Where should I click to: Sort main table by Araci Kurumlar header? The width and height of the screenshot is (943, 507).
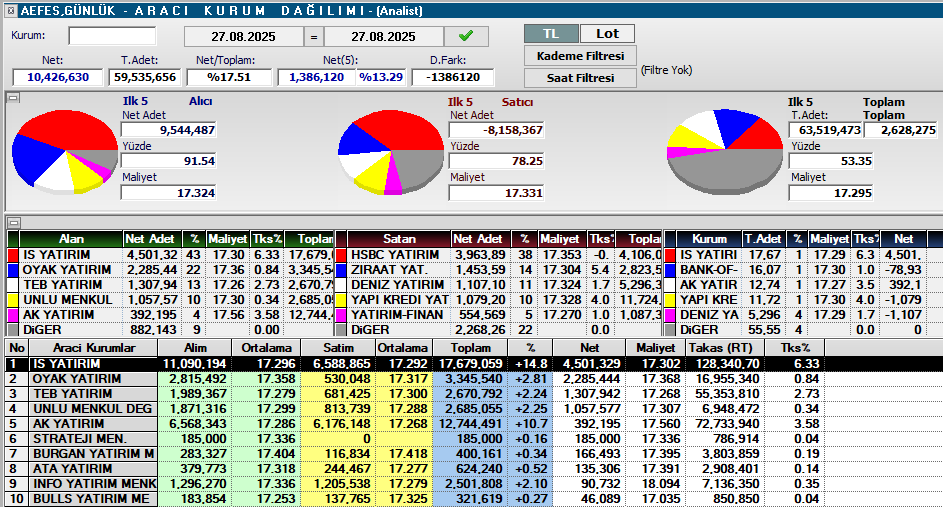tap(94, 348)
